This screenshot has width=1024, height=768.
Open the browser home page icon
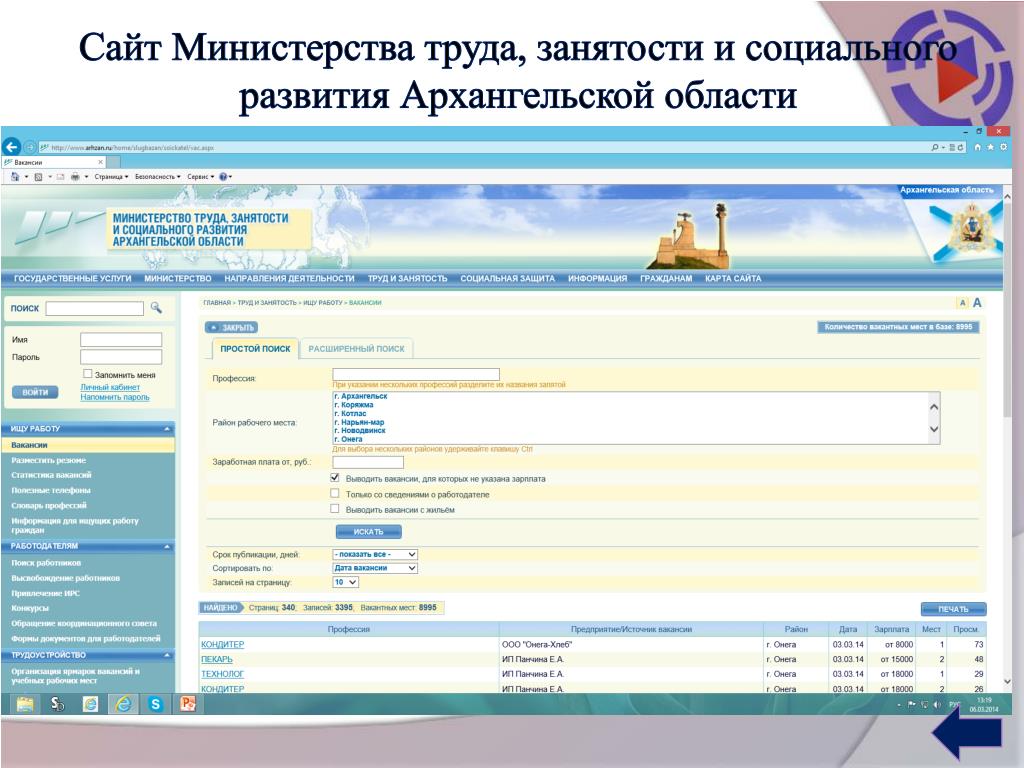[978, 148]
